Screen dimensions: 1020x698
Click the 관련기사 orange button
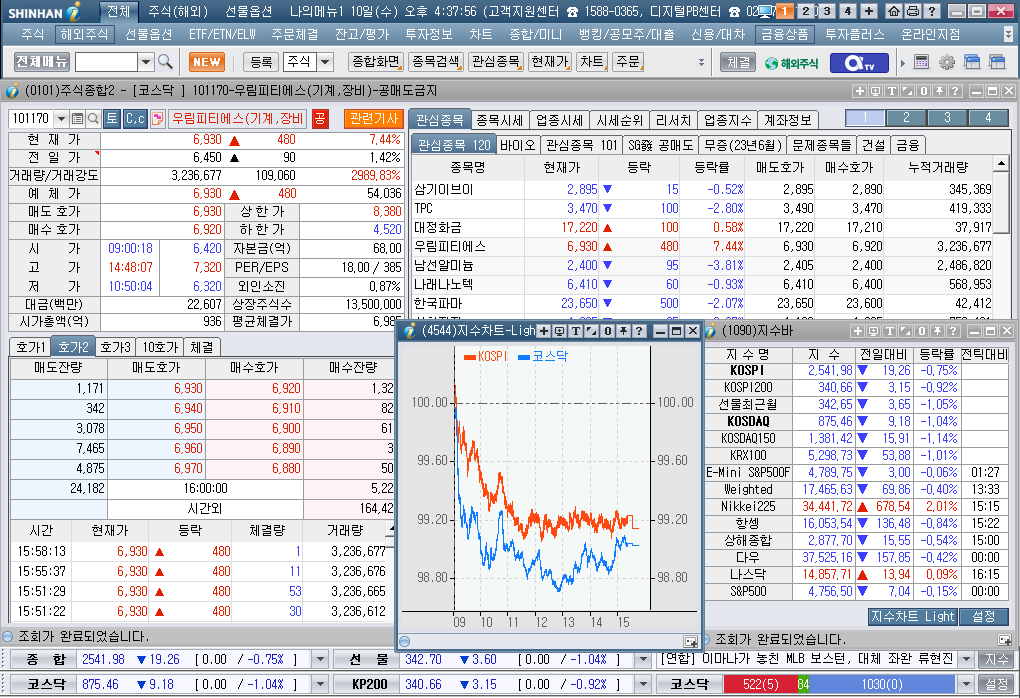[373, 118]
